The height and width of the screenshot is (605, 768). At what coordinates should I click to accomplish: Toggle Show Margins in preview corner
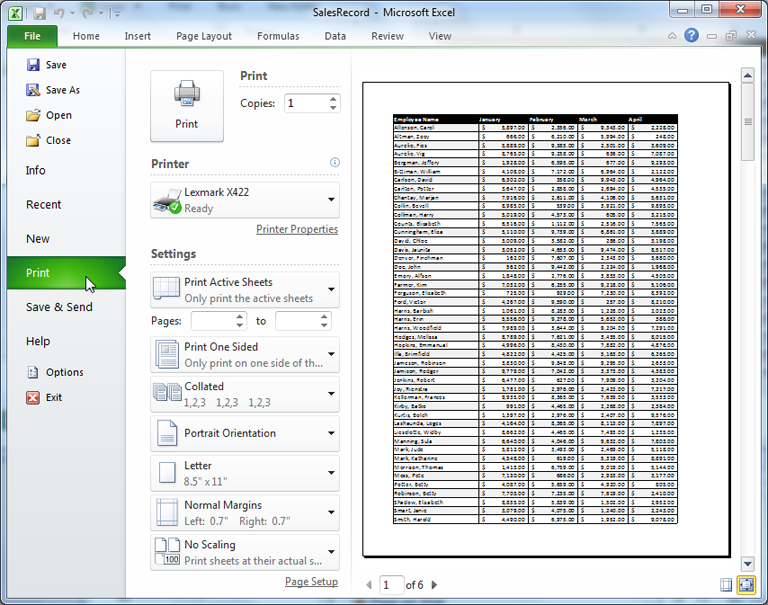pyautogui.click(x=726, y=584)
